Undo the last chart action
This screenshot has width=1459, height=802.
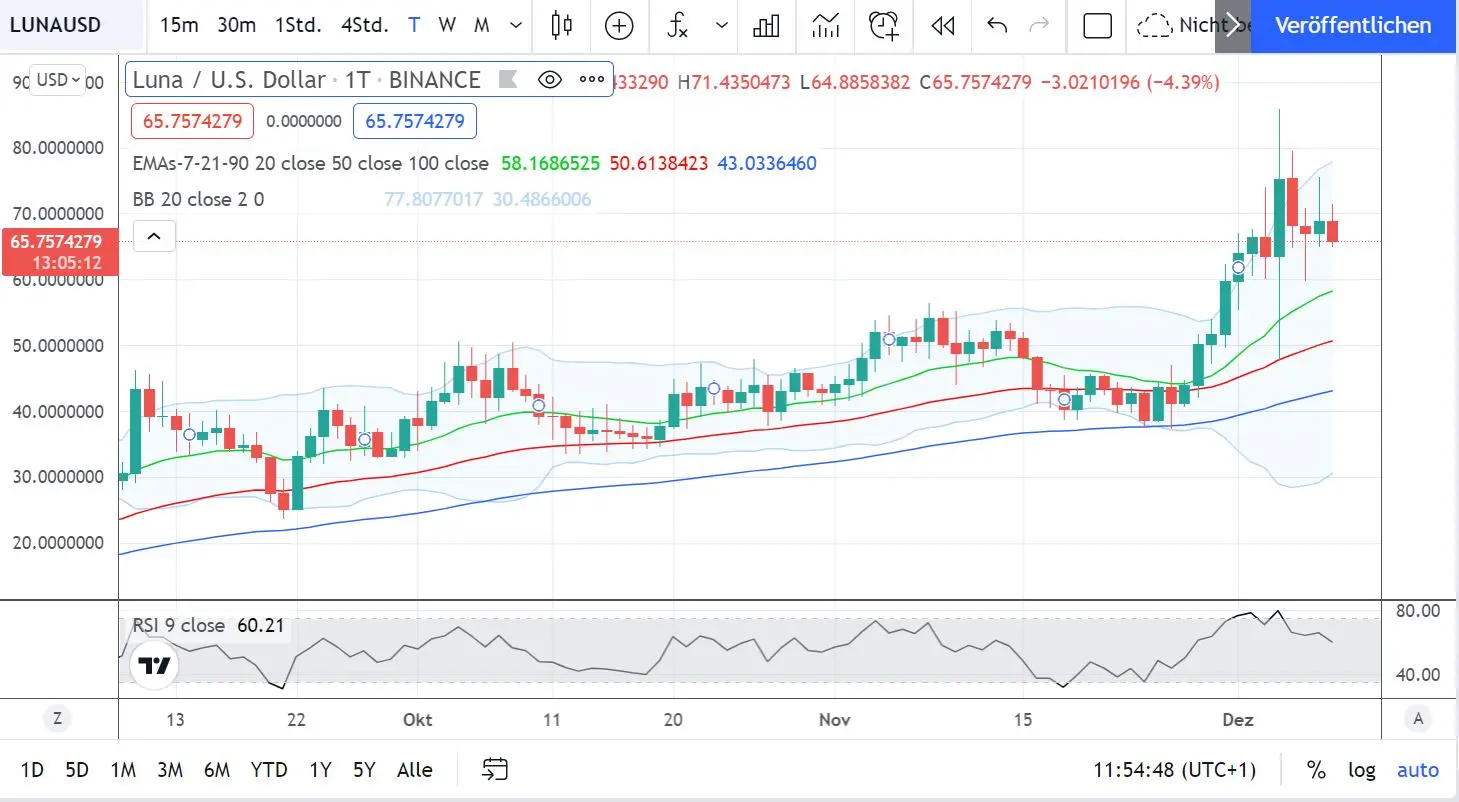[996, 26]
